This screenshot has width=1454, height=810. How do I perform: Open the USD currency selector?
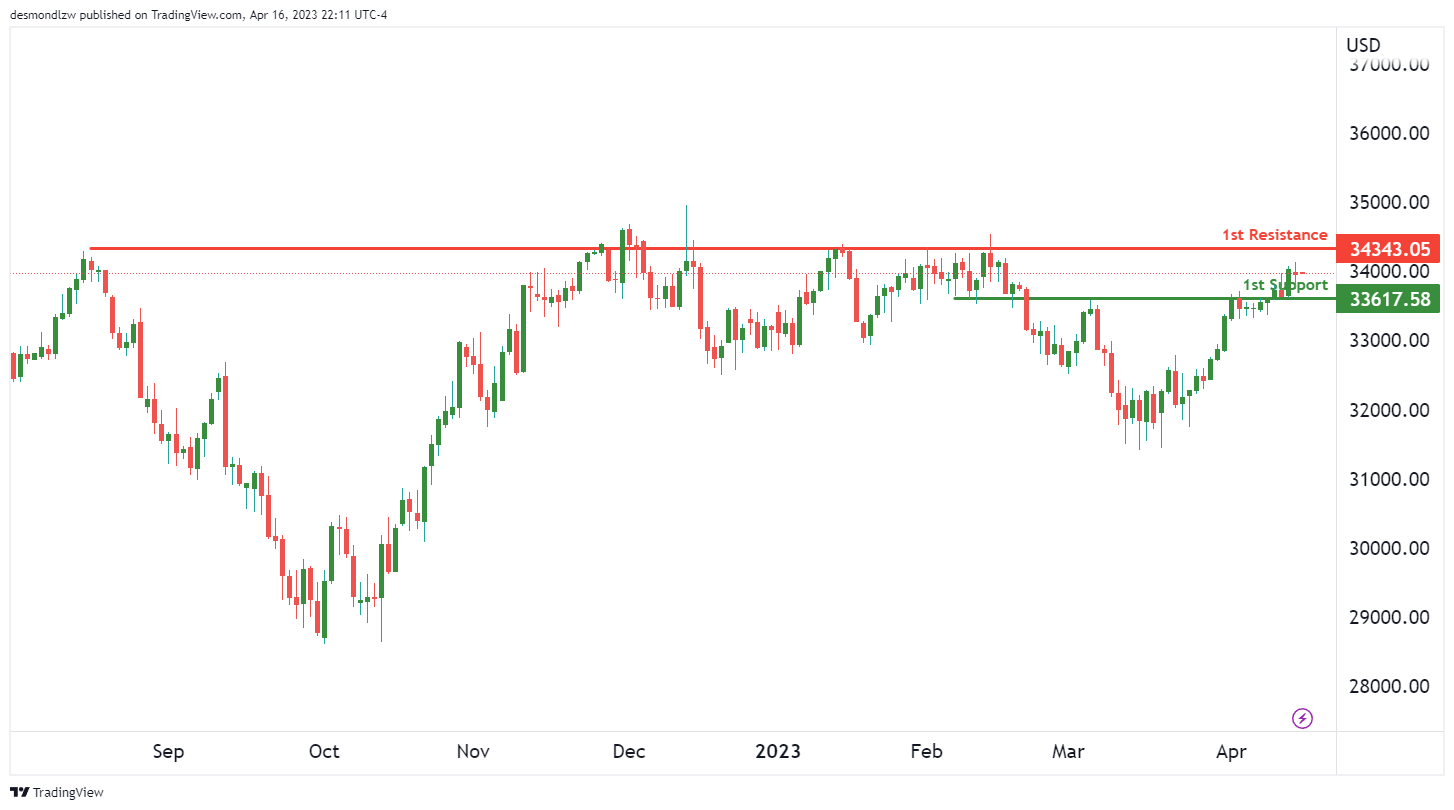[1362, 45]
